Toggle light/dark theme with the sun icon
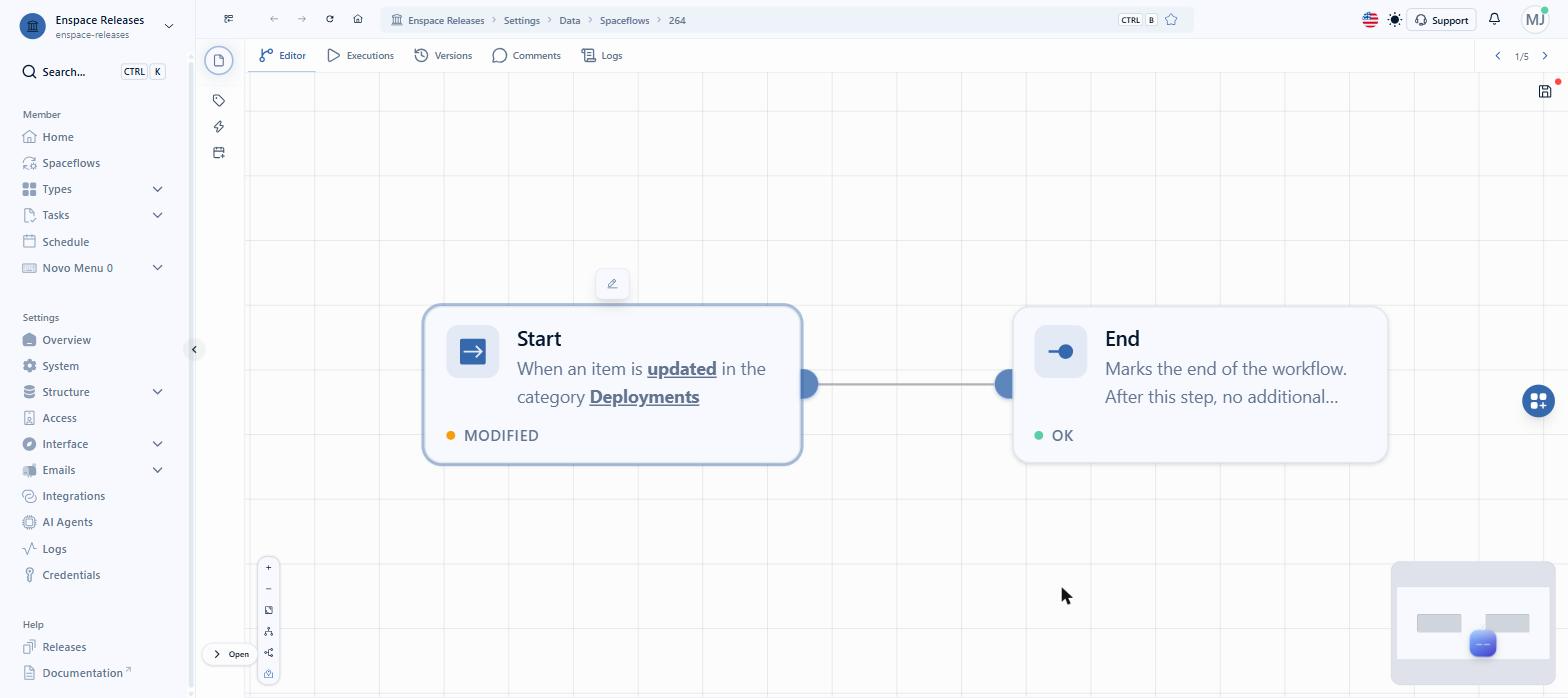1568x698 pixels. point(1394,20)
